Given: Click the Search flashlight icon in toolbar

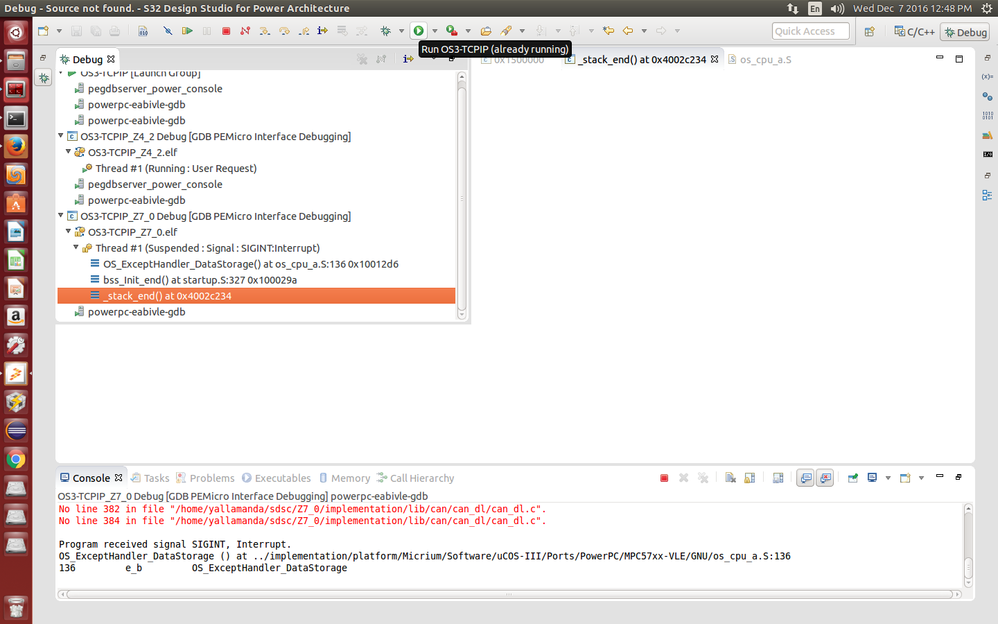Looking at the screenshot, I should (x=507, y=31).
